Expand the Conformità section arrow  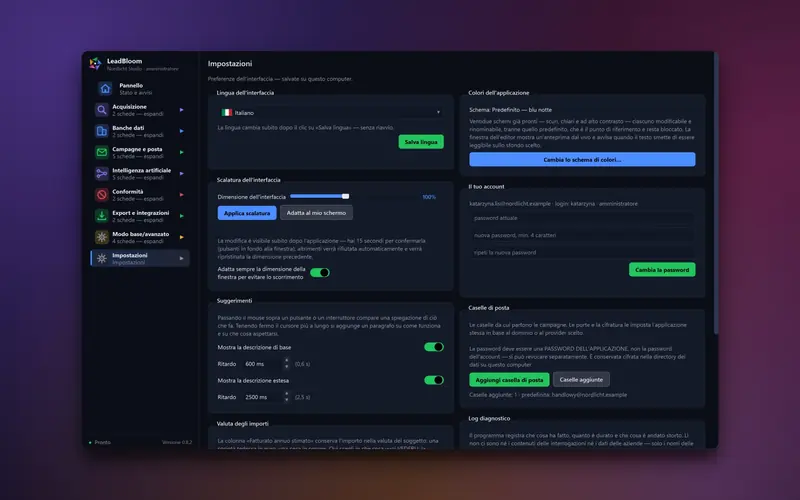click(182, 195)
